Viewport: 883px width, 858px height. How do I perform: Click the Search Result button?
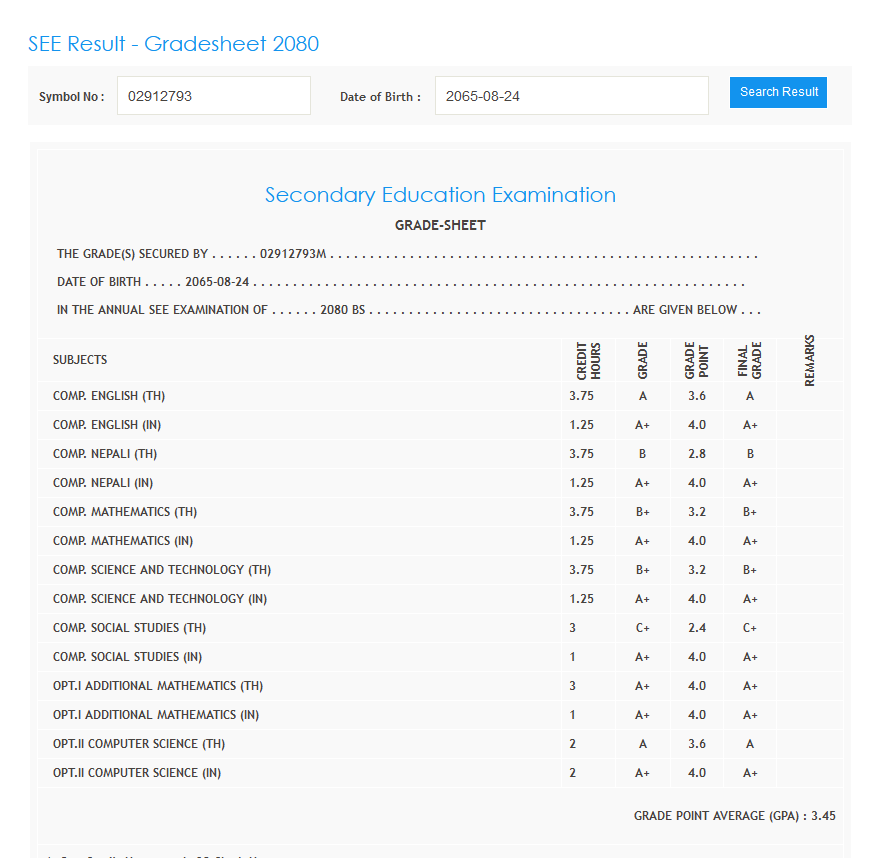778,92
